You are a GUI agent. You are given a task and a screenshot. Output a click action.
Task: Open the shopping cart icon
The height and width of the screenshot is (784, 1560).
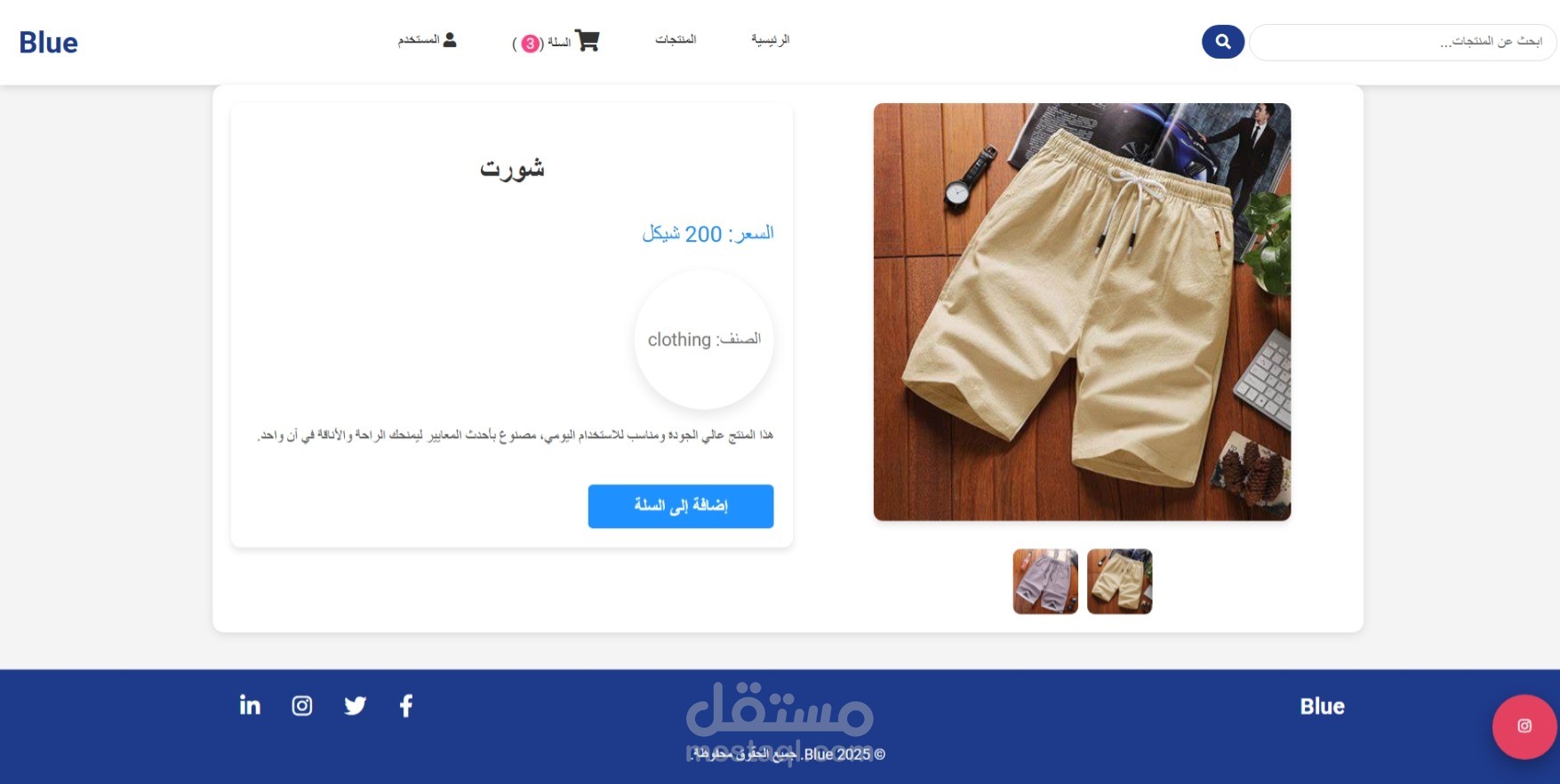pos(588,41)
